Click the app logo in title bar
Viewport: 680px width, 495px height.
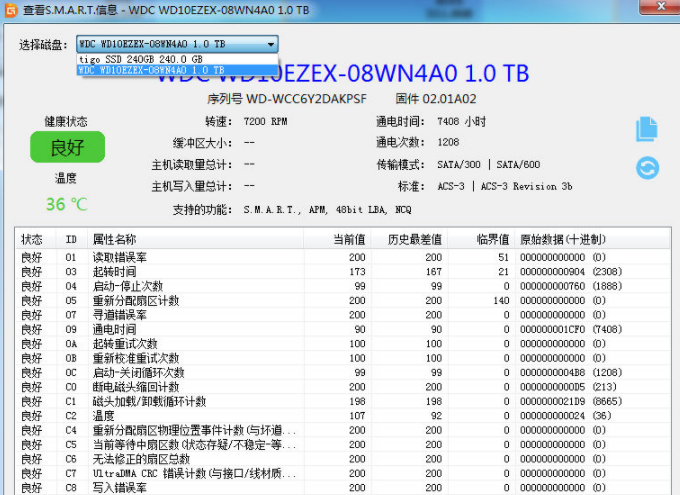pos(10,10)
